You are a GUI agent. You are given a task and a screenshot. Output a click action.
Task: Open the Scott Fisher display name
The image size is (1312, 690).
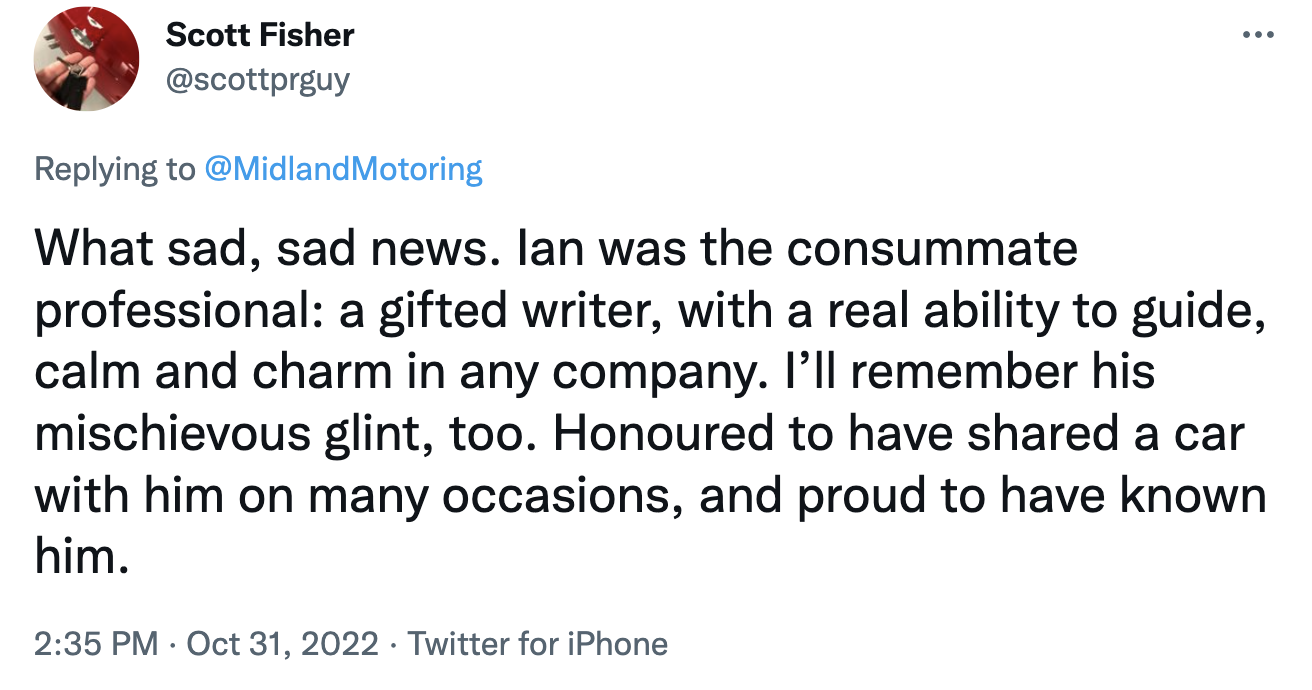pyautogui.click(x=260, y=35)
